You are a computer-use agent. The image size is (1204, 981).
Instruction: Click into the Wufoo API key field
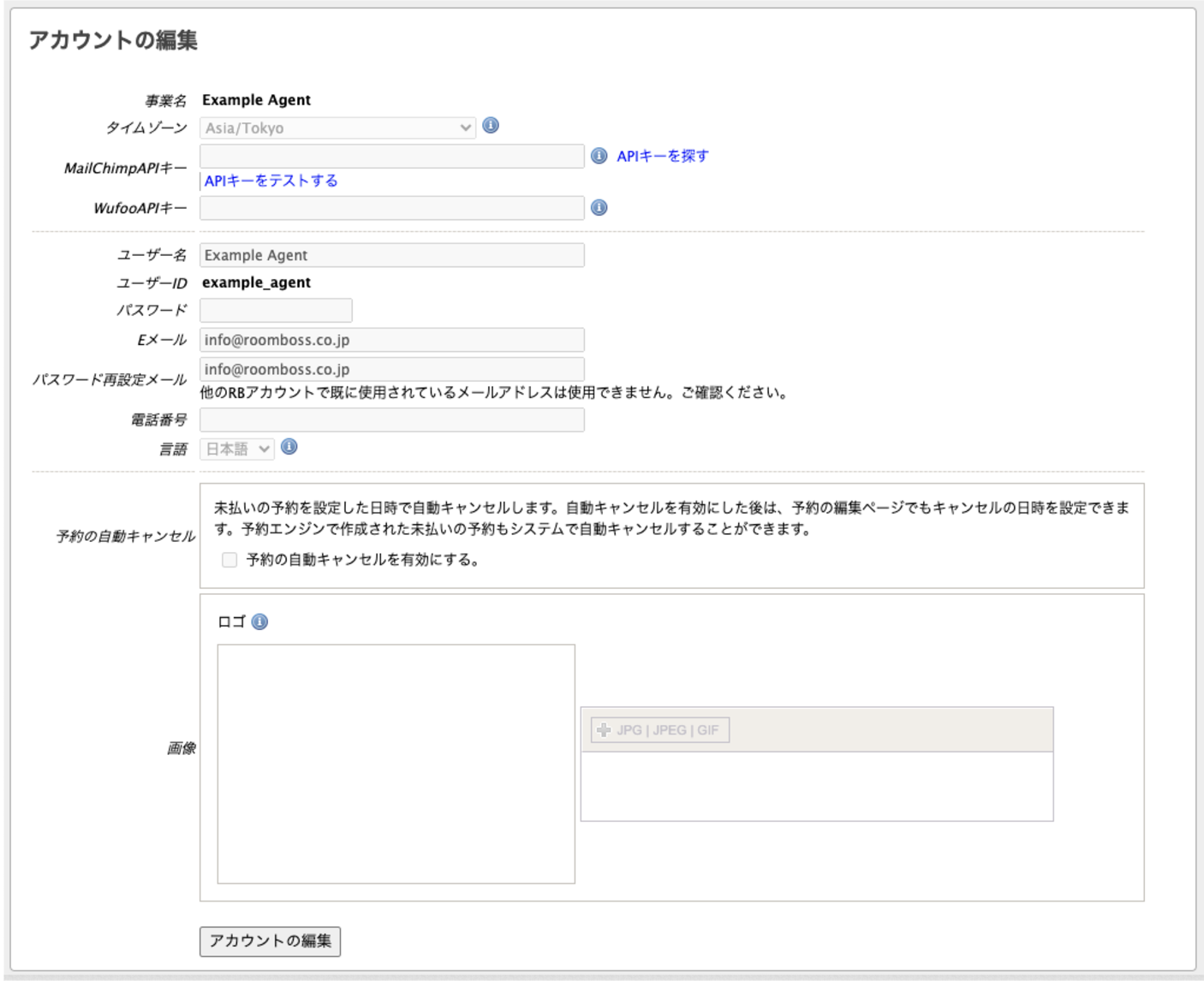pos(391,208)
